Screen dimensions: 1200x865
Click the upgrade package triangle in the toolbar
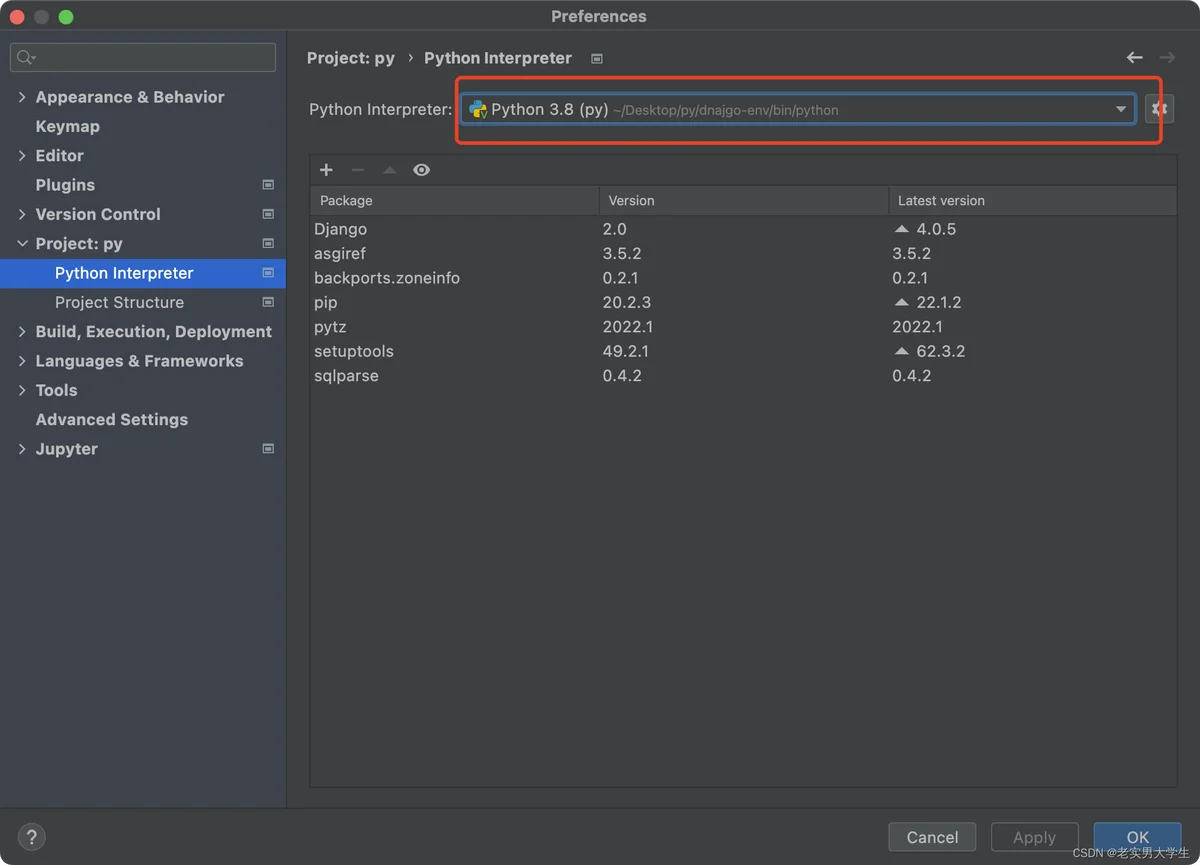pos(390,170)
